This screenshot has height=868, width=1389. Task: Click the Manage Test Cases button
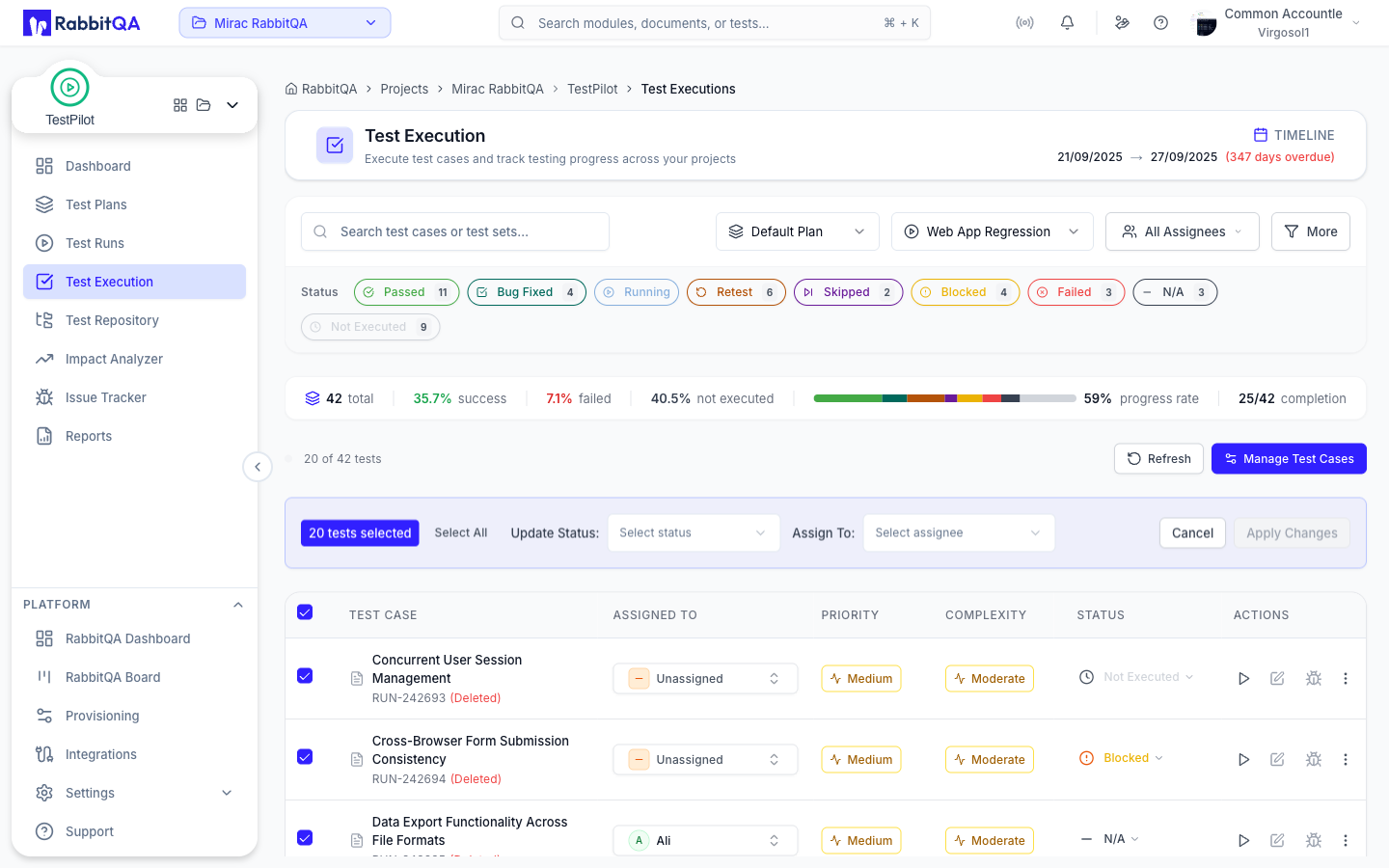[x=1289, y=459]
